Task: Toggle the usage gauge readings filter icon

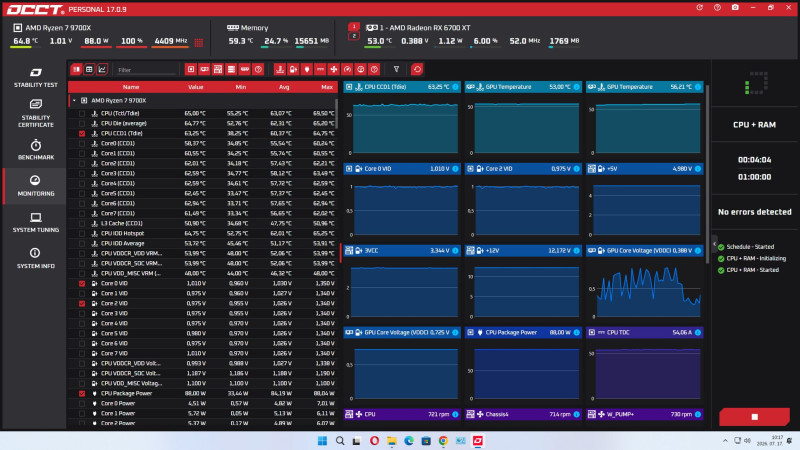Action: (x=347, y=69)
